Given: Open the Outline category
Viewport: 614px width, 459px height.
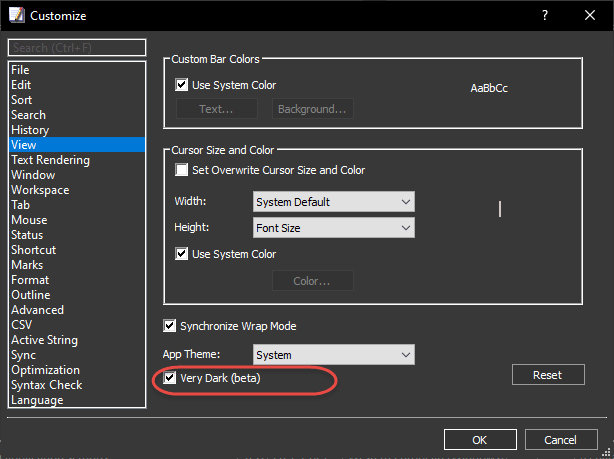Looking at the screenshot, I should point(77,295).
